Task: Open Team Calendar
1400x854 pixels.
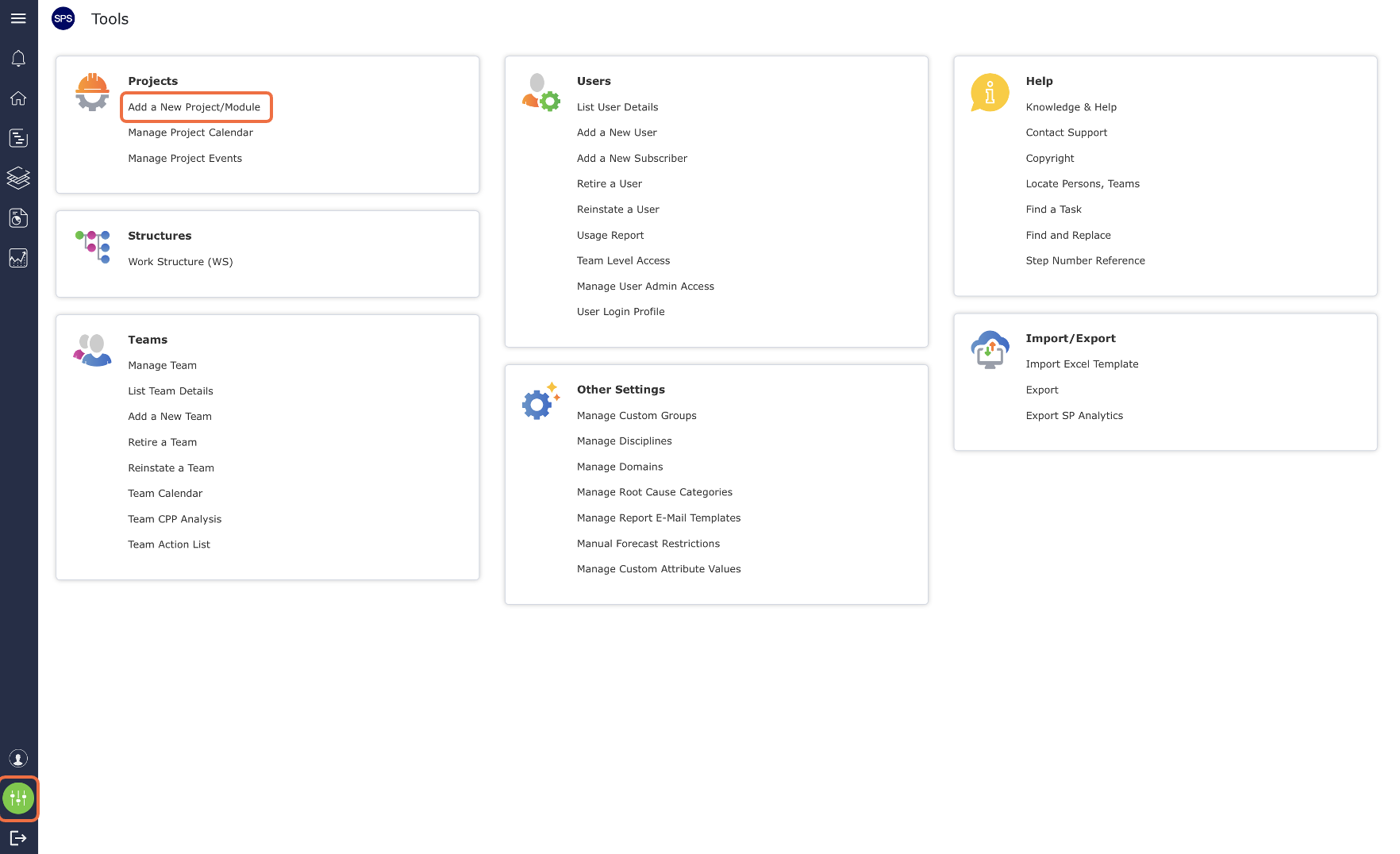Action: click(x=165, y=494)
